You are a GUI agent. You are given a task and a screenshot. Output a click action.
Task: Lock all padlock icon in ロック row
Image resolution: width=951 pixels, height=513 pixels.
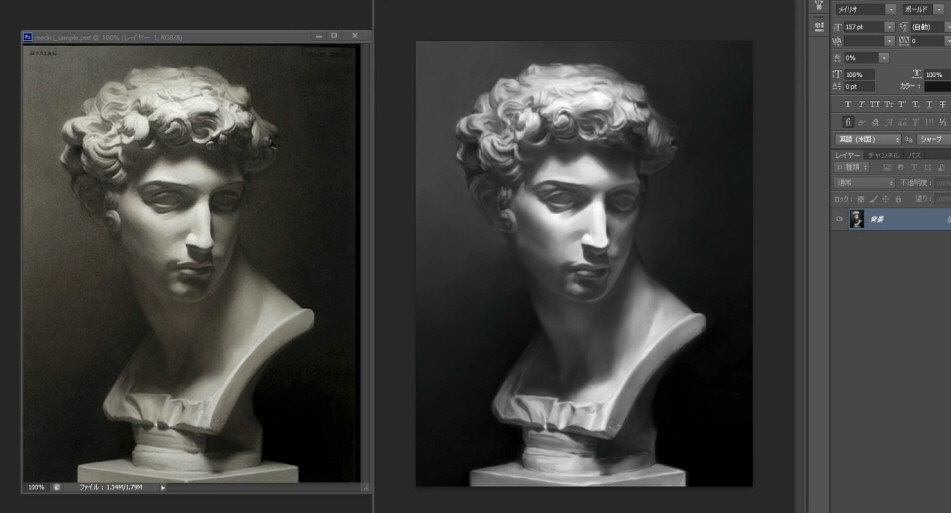(899, 199)
